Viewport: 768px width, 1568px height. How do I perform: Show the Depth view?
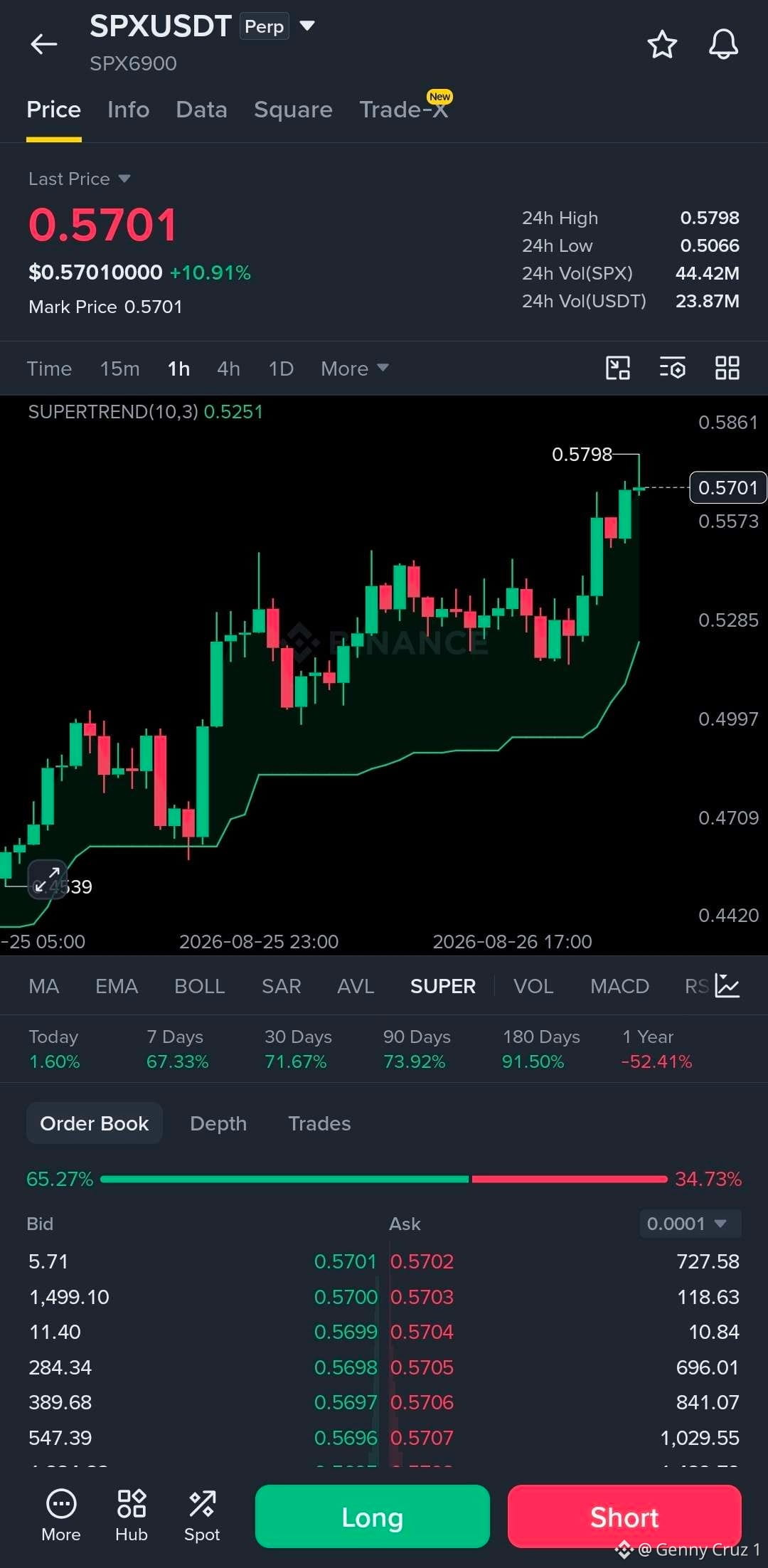click(218, 1123)
